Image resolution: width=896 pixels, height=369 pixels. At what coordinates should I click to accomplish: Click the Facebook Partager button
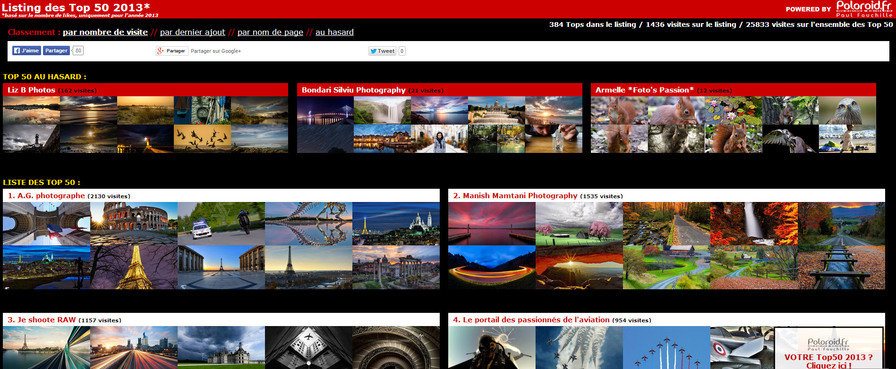[57, 51]
